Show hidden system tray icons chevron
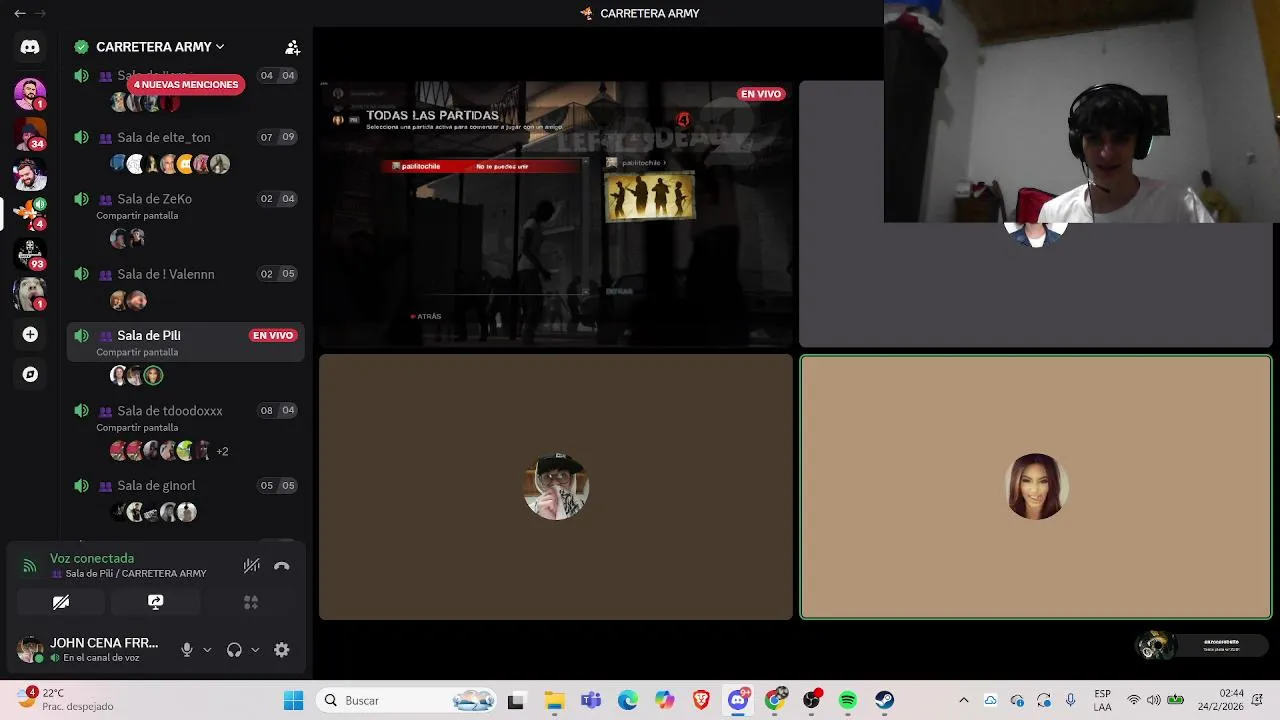Screen dimensions: 1280x720 point(963,700)
